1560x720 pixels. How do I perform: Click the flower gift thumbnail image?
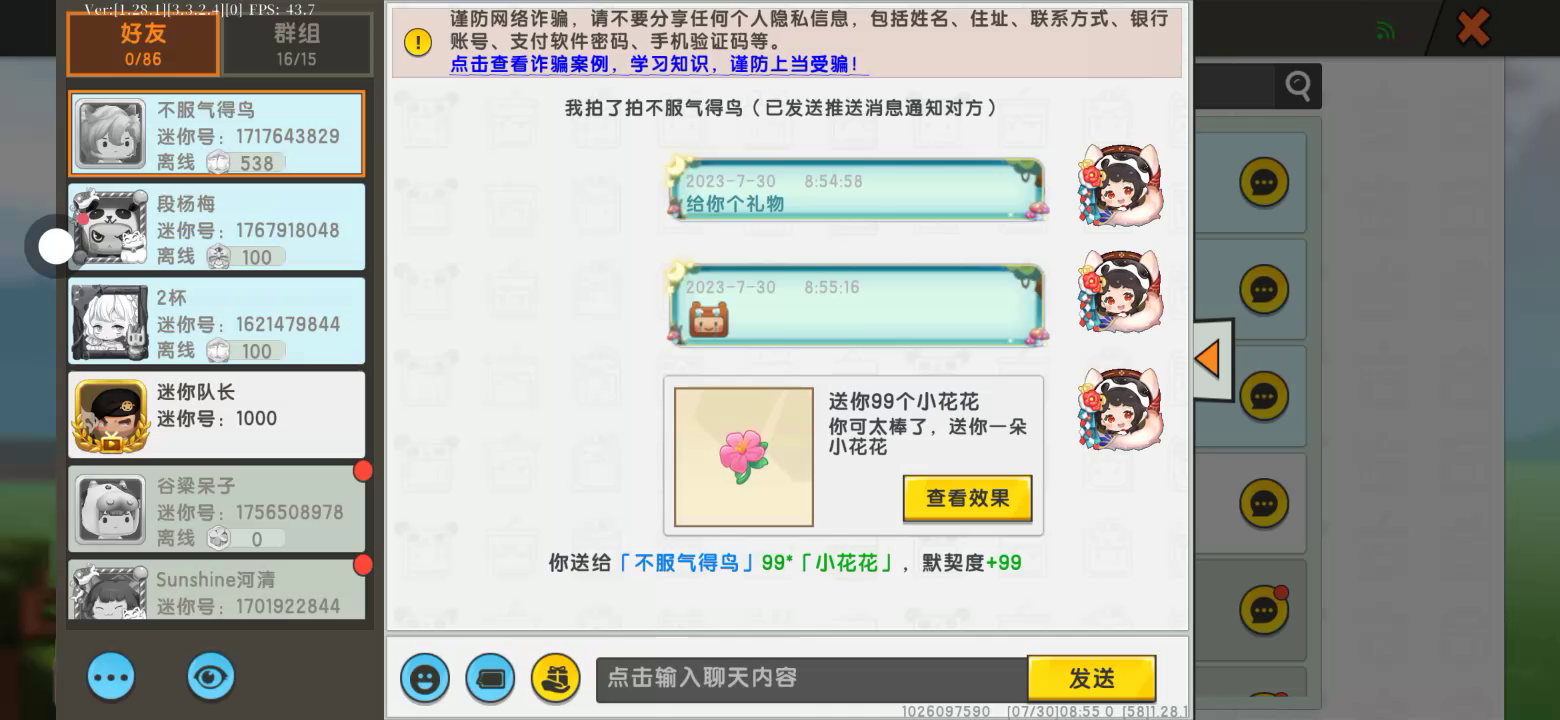(743, 457)
